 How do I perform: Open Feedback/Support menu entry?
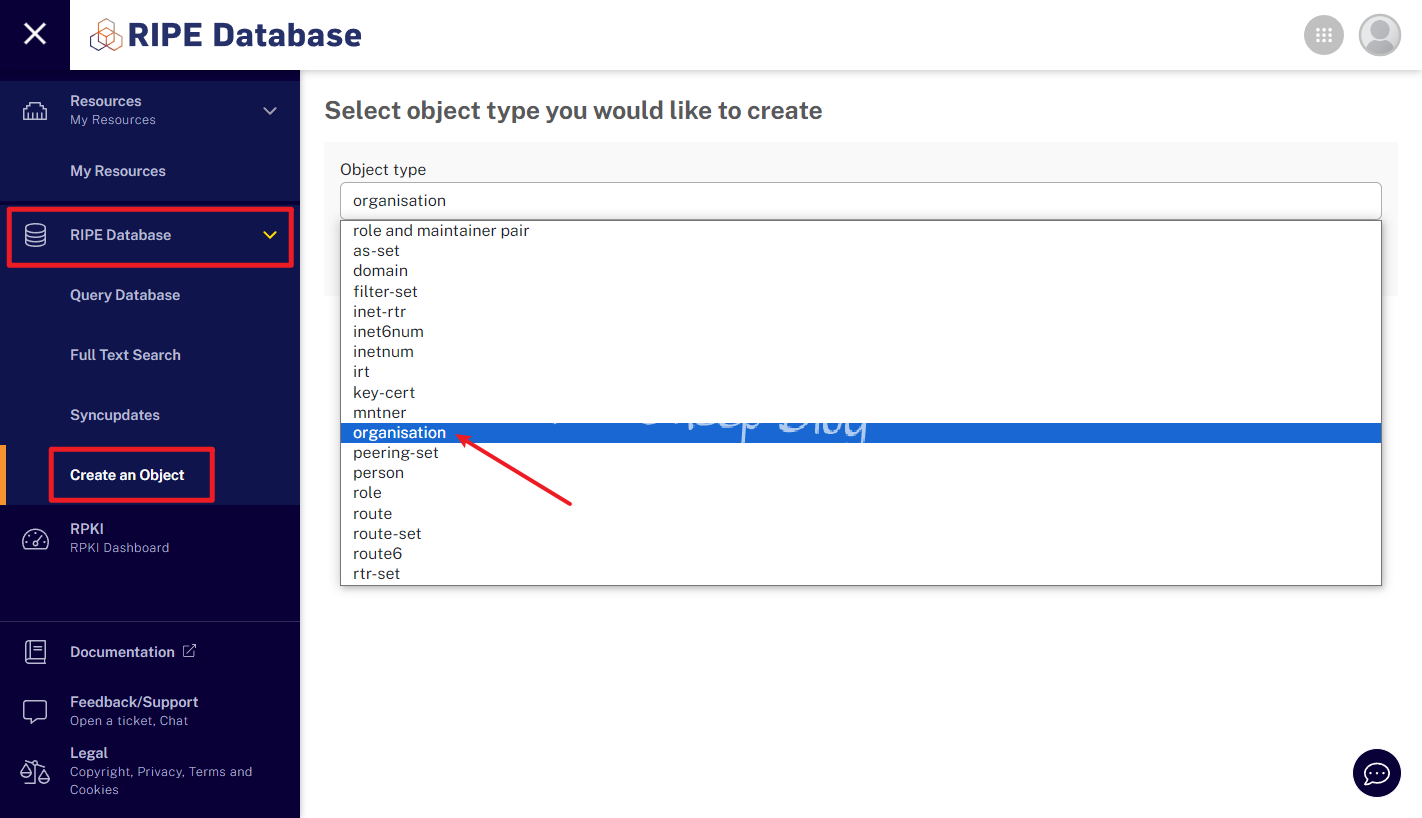tap(150, 711)
